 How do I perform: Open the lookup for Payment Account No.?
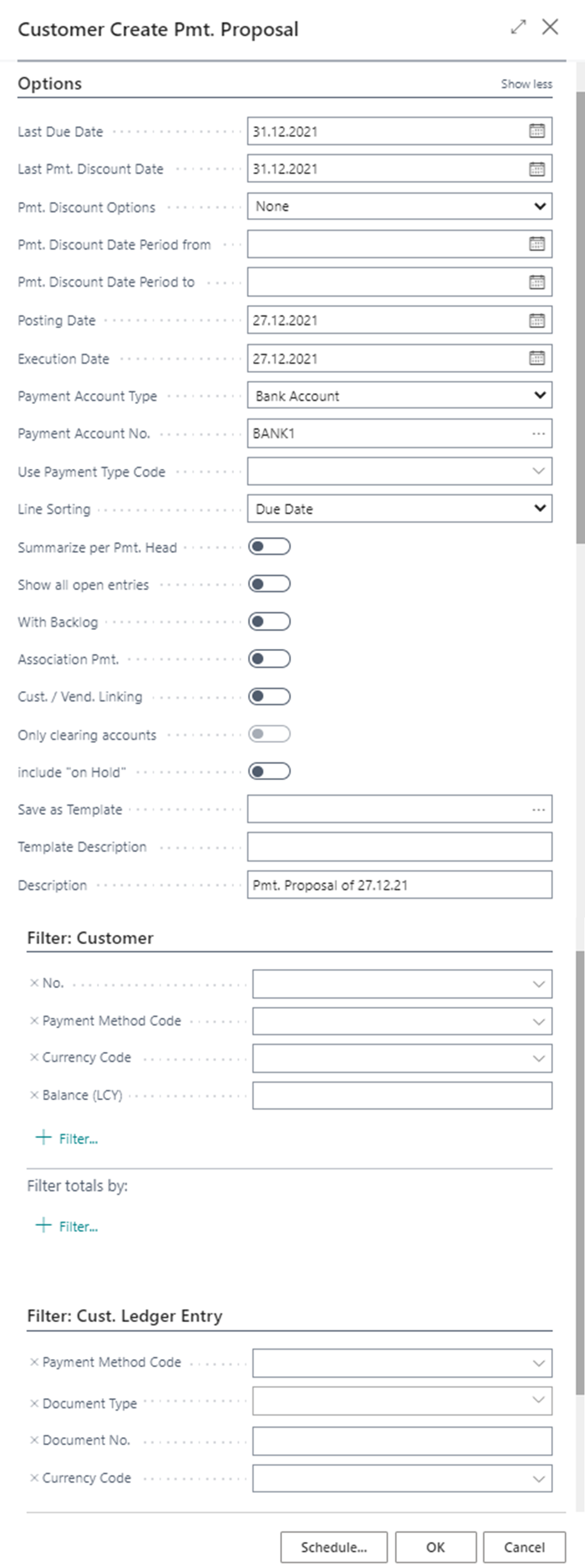point(538,433)
